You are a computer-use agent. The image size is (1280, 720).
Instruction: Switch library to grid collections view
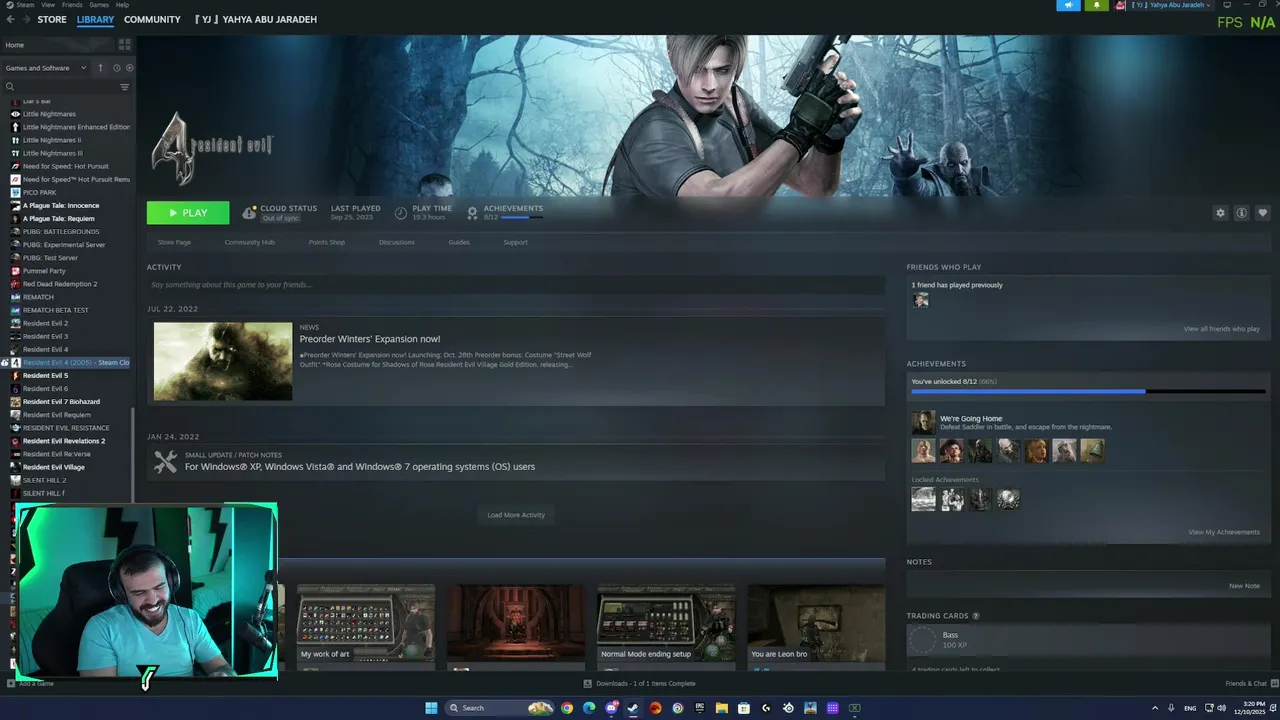[x=124, y=45]
